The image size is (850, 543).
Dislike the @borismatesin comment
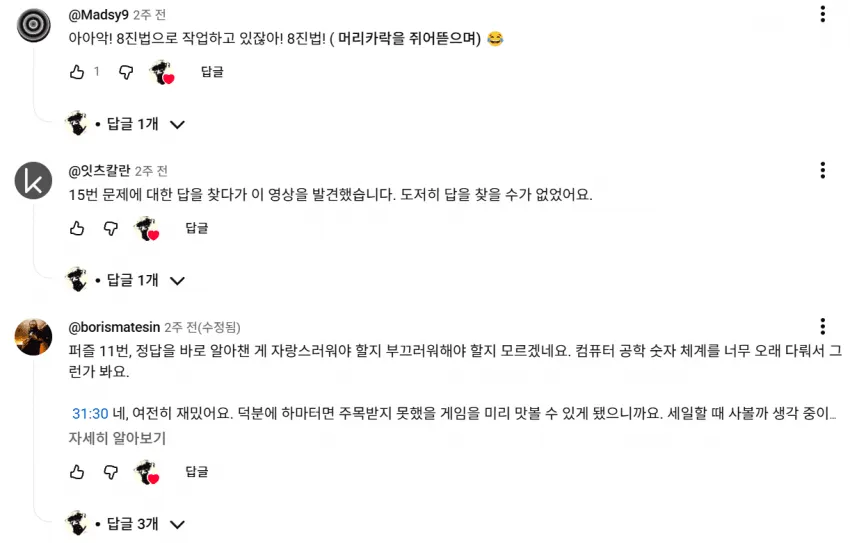pos(111,472)
